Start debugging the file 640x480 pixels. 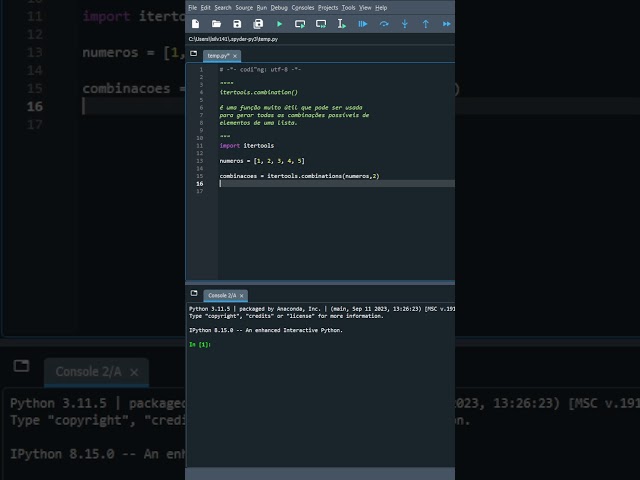coord(362,24)
